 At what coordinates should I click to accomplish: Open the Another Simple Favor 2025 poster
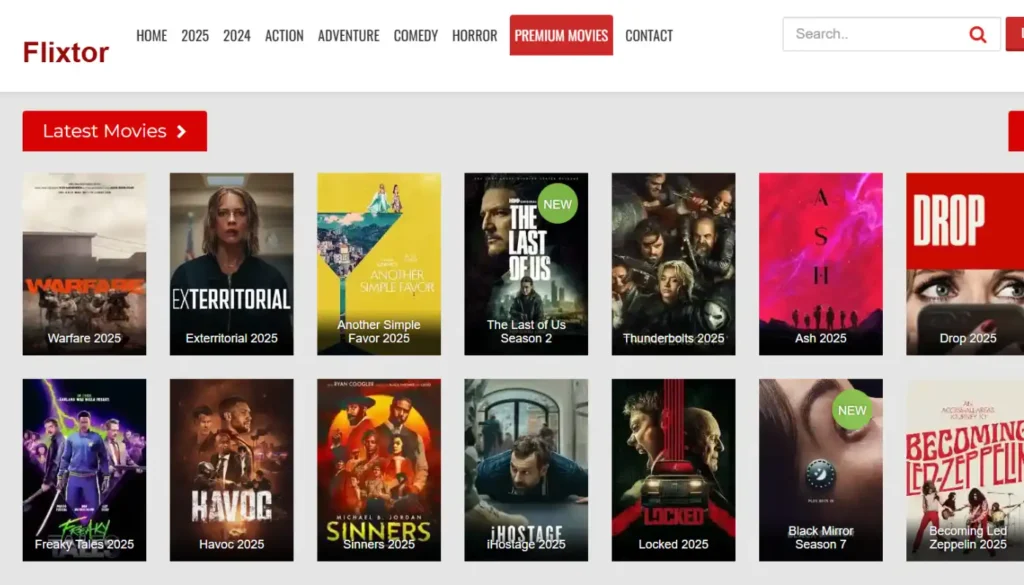click(379, 264)
